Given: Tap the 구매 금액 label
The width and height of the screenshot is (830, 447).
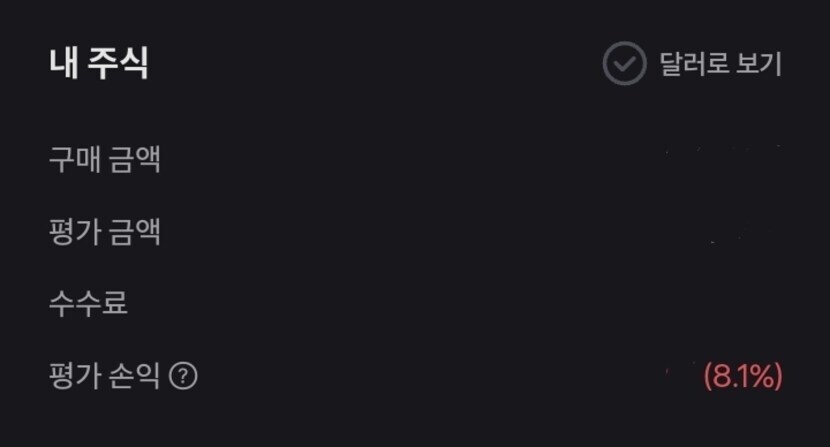Looking at the screenshot, I should (104, 161).
